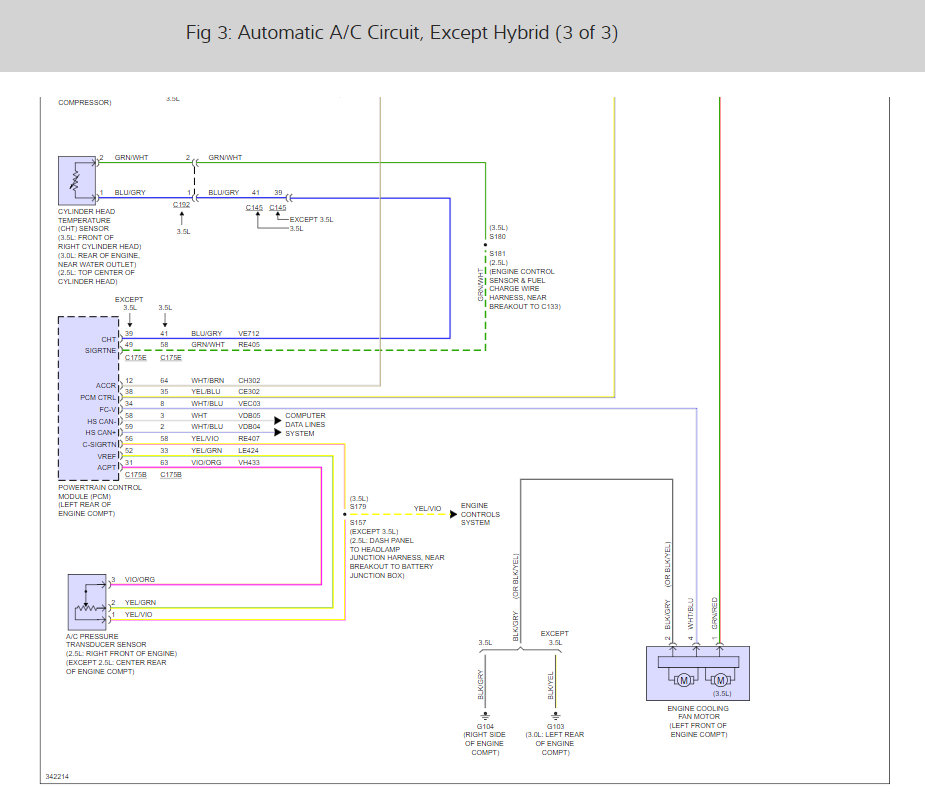Click the RE407 circuit code

249,438
